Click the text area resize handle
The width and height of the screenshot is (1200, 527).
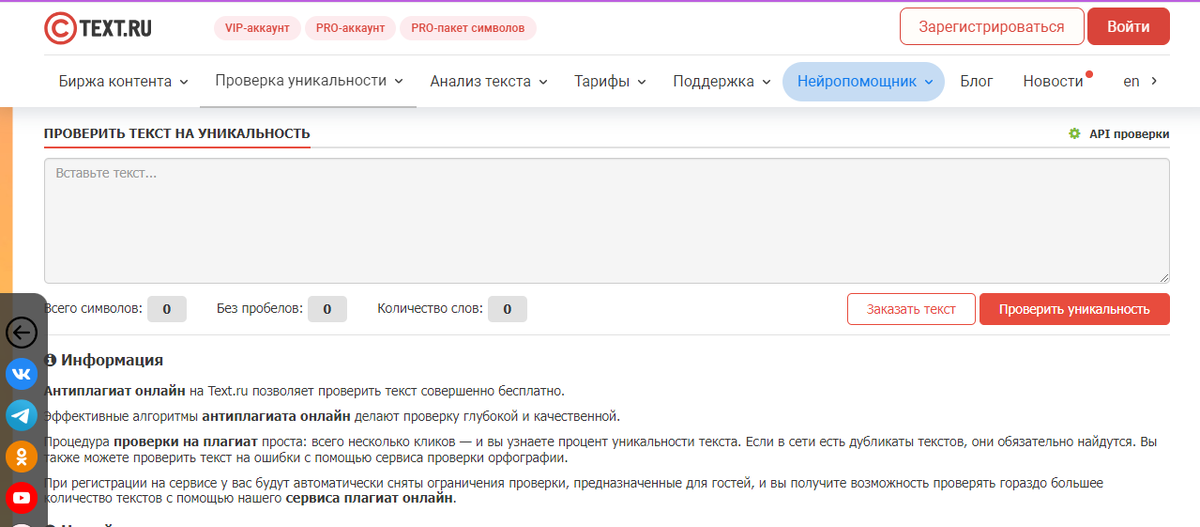coord(1163,277)
